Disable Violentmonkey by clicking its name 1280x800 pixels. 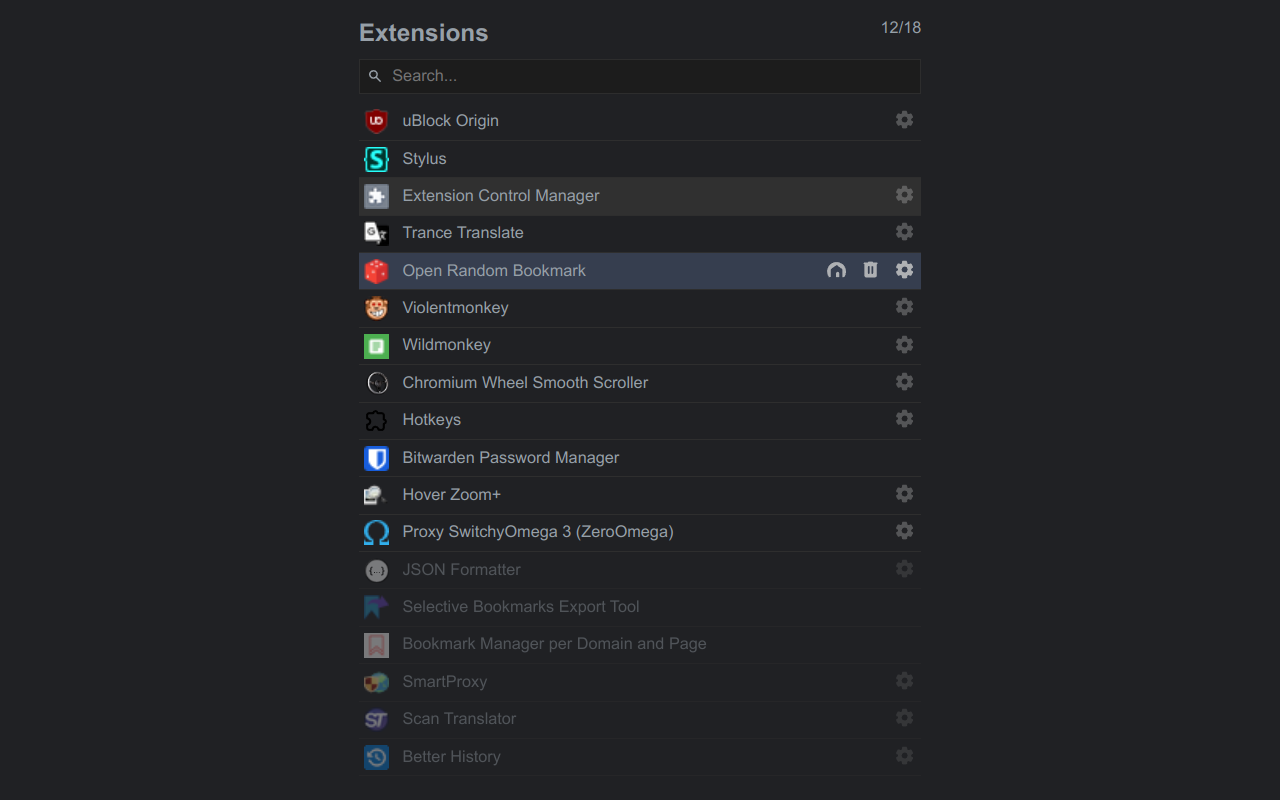455,308
